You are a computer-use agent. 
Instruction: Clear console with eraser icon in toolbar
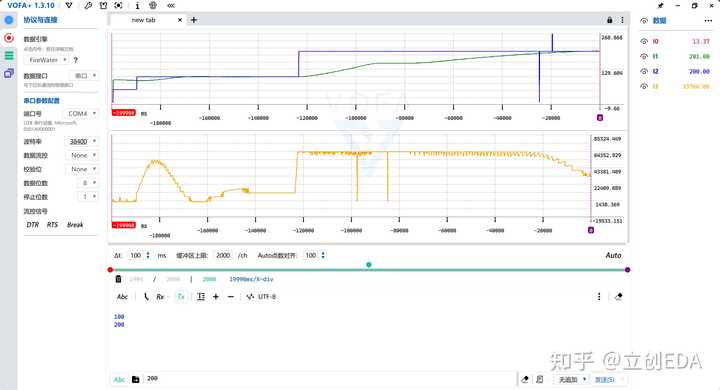coord(619,297)
